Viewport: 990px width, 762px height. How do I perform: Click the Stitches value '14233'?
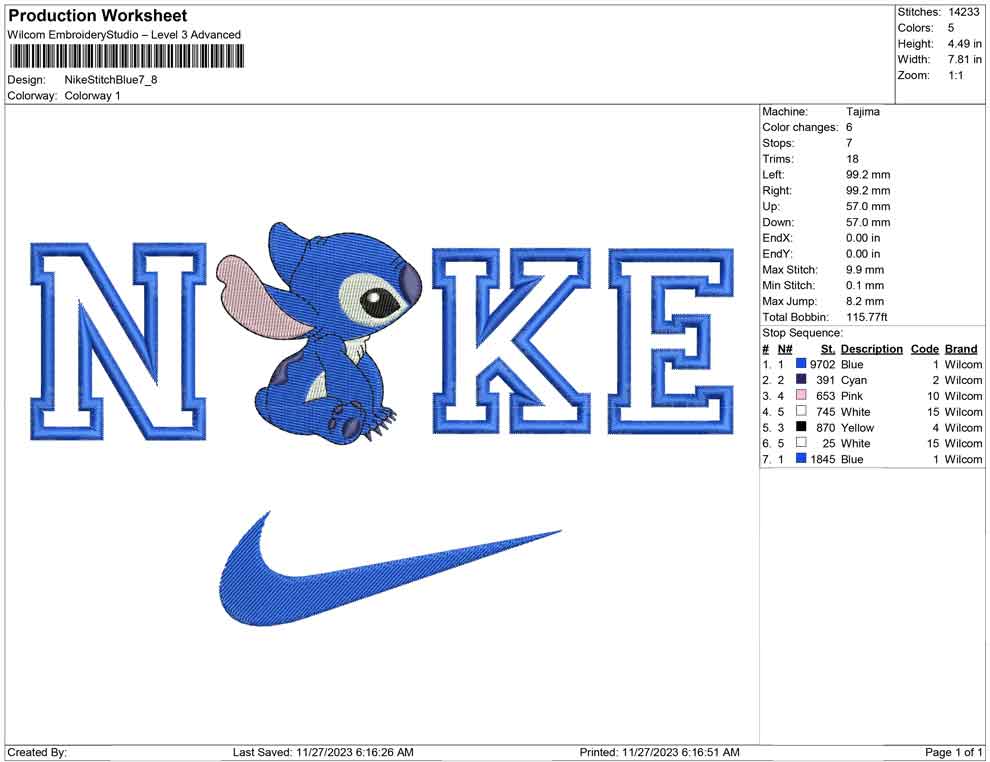[963, 12]
